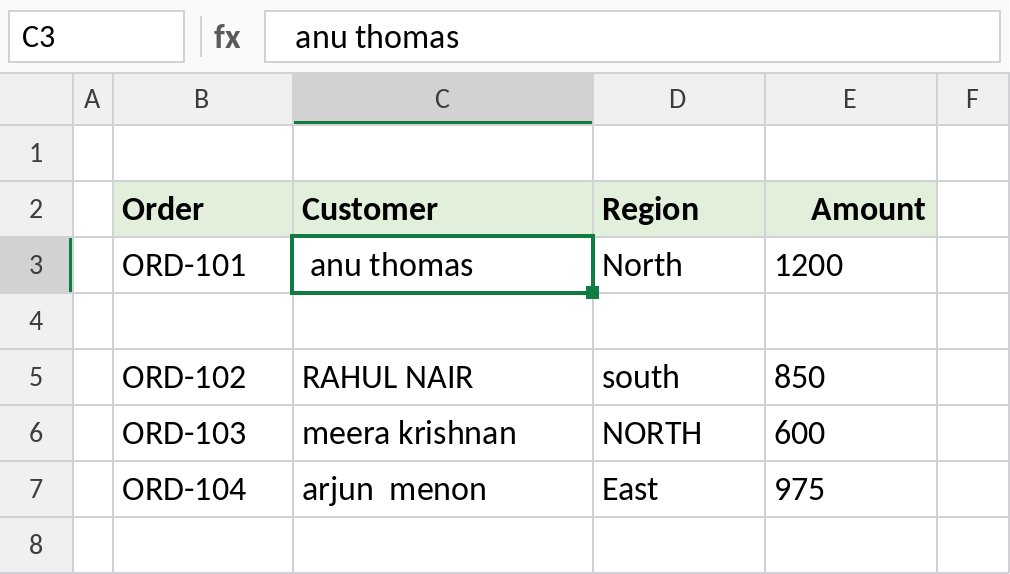Click empty cell B1
The image size is (1010, 574).
[x=203, y=153]
